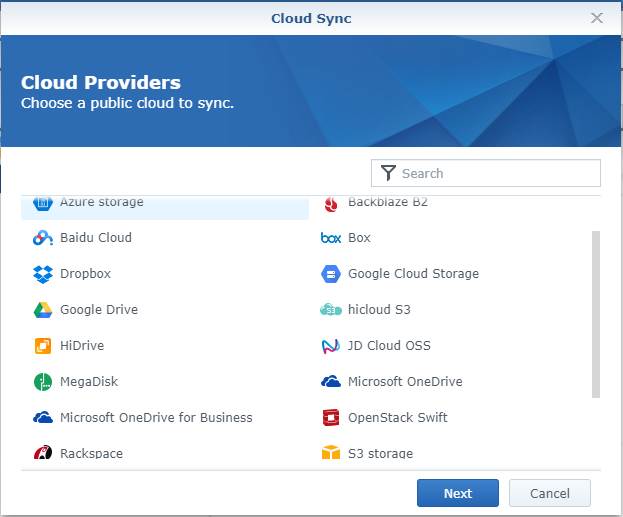Viewport: 623px width, 517px height.
Task: Click the Google Drive triangle icon
Action: point(43,310)
